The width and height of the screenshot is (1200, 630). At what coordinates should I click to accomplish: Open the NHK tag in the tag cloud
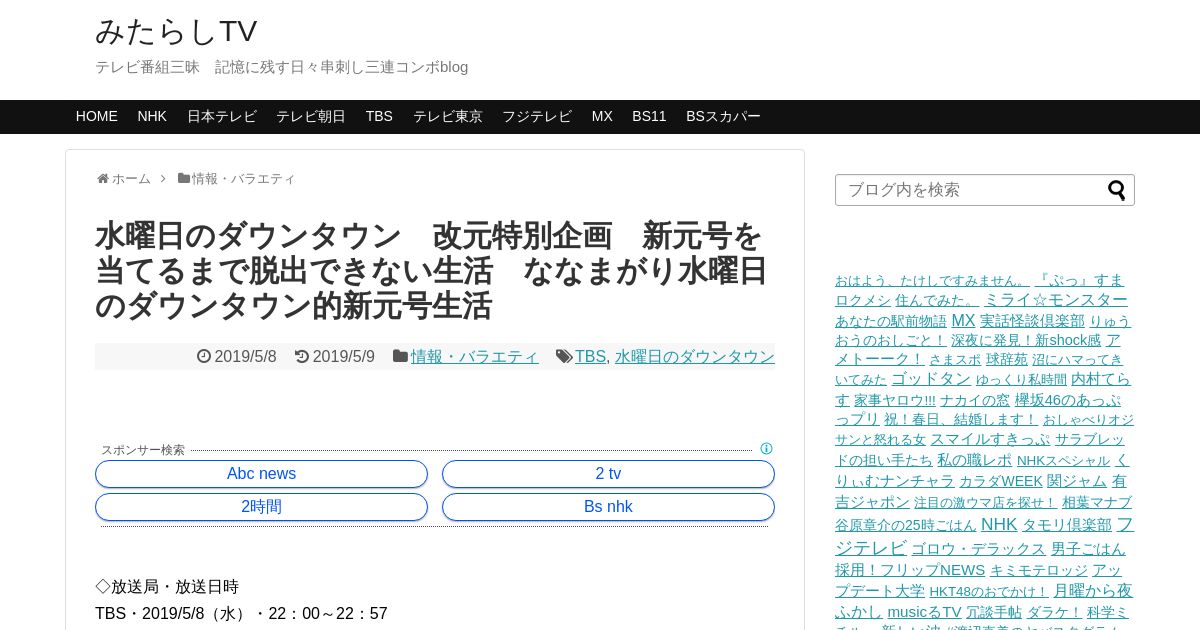click(x=999, y=524)
